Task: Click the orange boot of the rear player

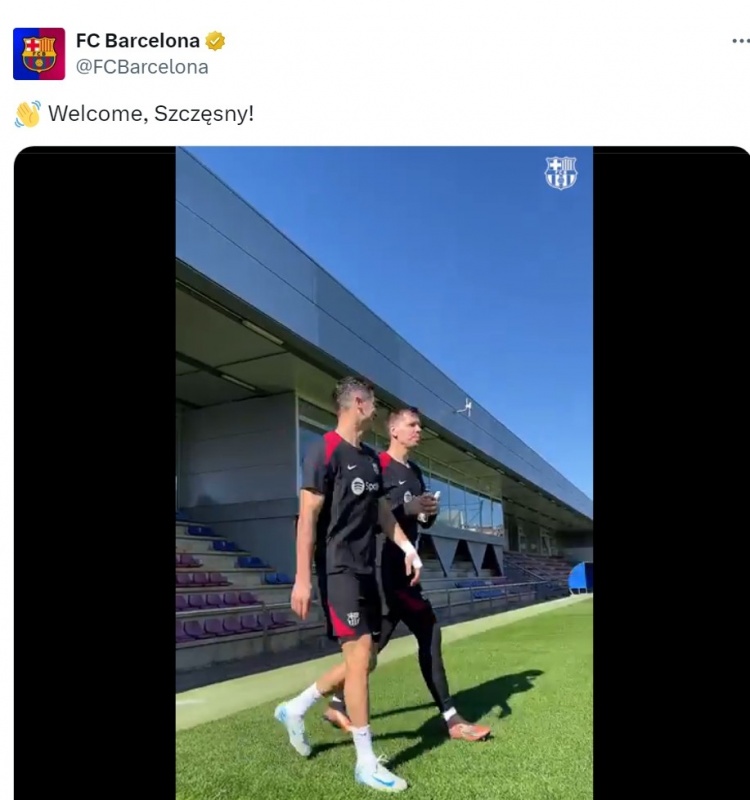Action: [x=468, y=730]
